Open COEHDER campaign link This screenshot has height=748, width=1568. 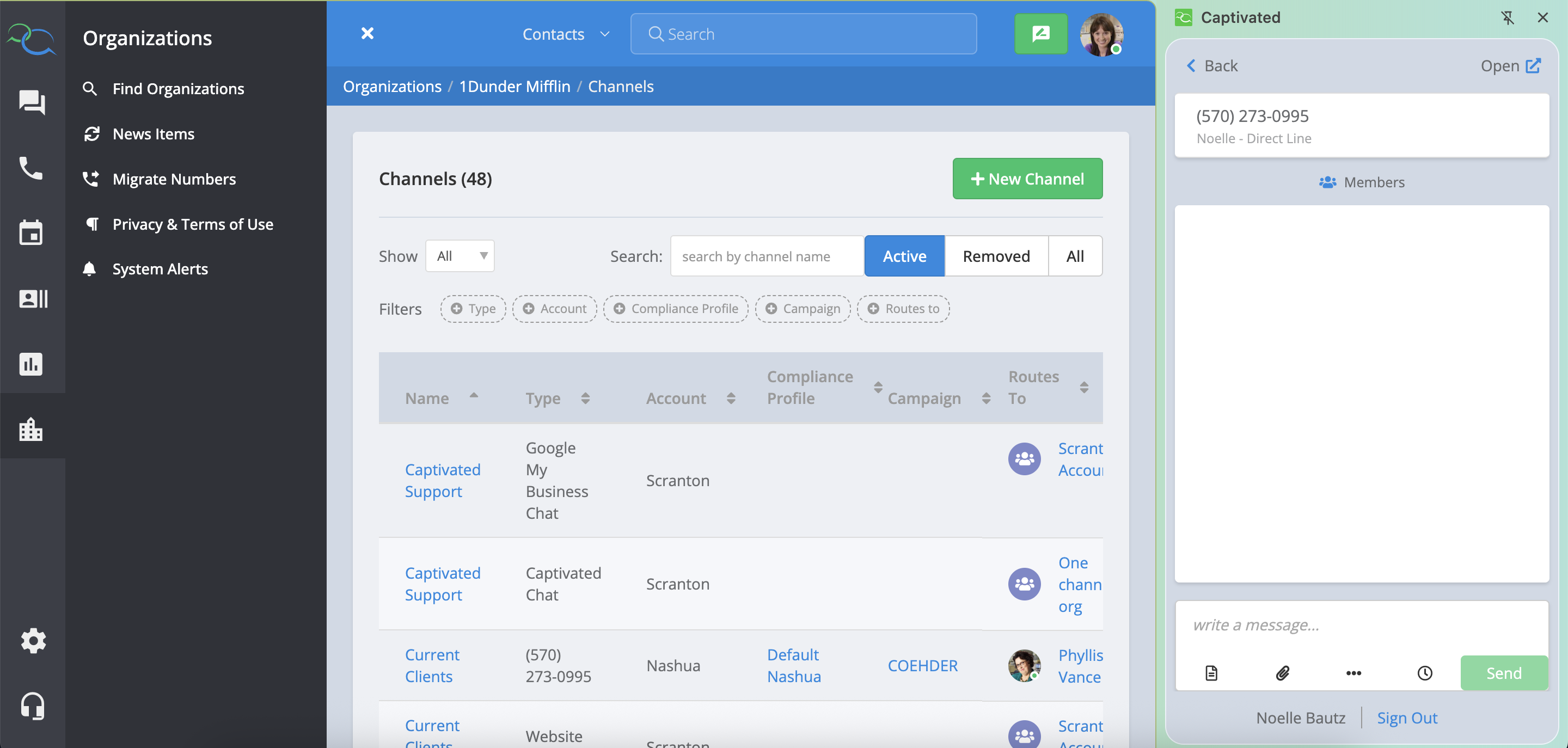point(922,665)
